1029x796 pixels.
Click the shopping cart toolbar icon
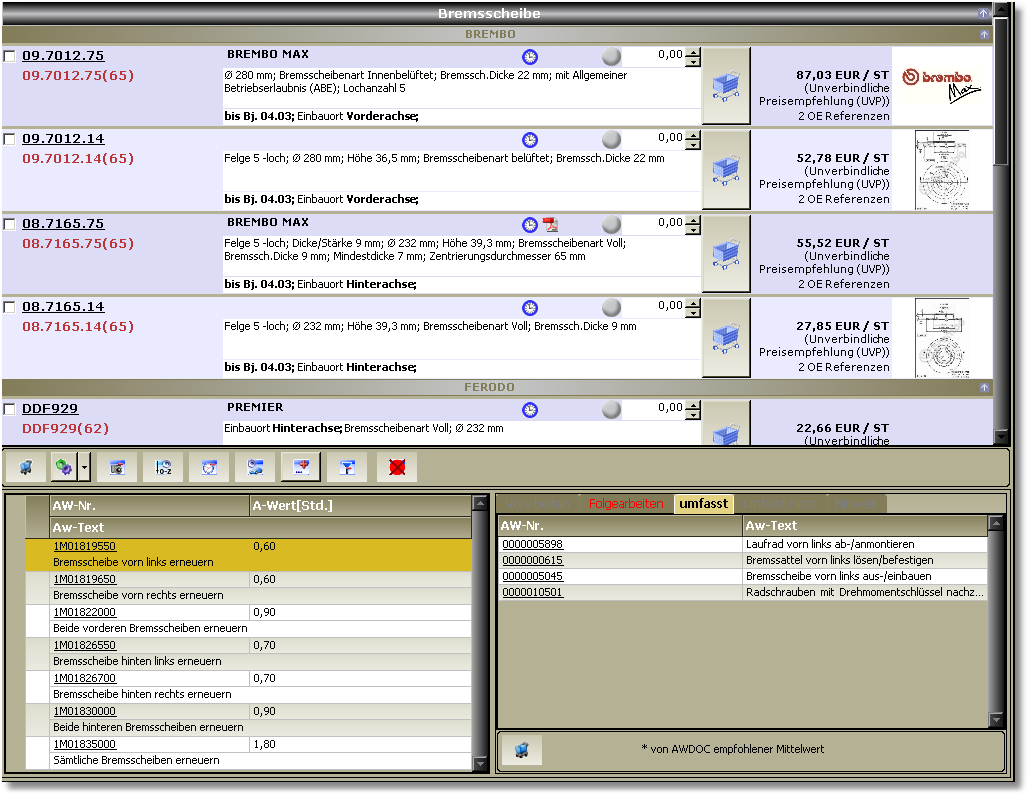click(26, 467)
